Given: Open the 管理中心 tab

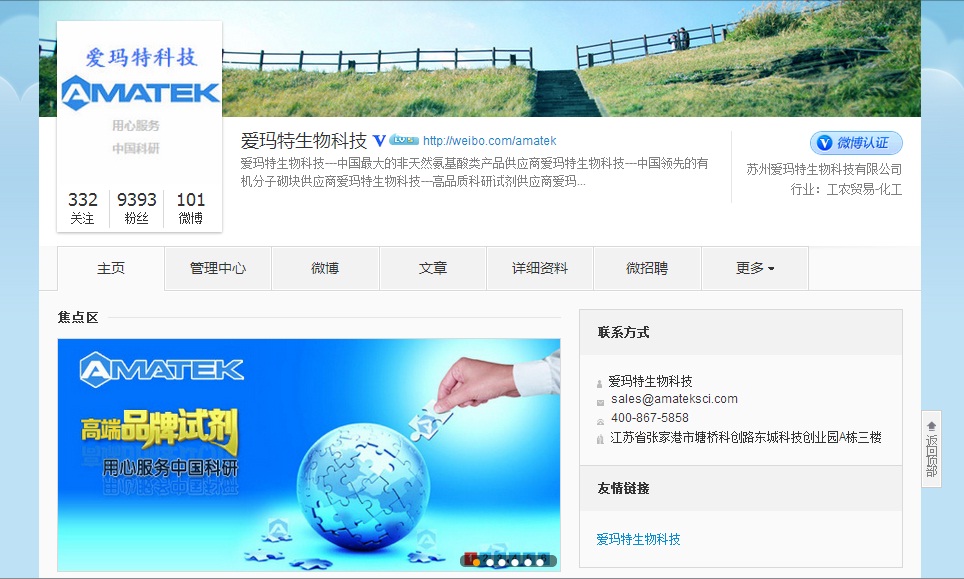Looking at the screenshot, I should (218, 268).
